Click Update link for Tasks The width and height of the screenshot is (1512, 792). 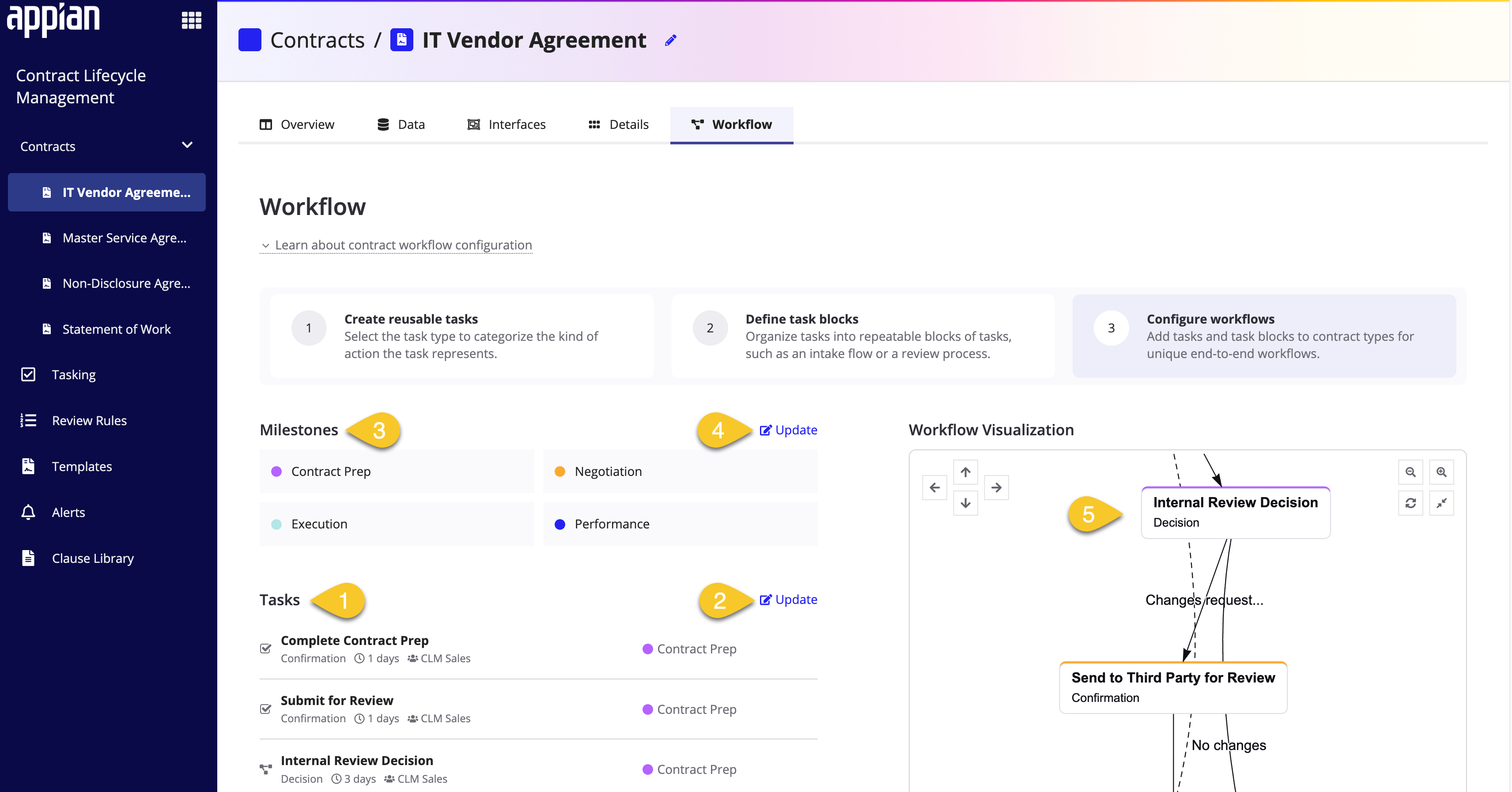click(x=788, y=600)
